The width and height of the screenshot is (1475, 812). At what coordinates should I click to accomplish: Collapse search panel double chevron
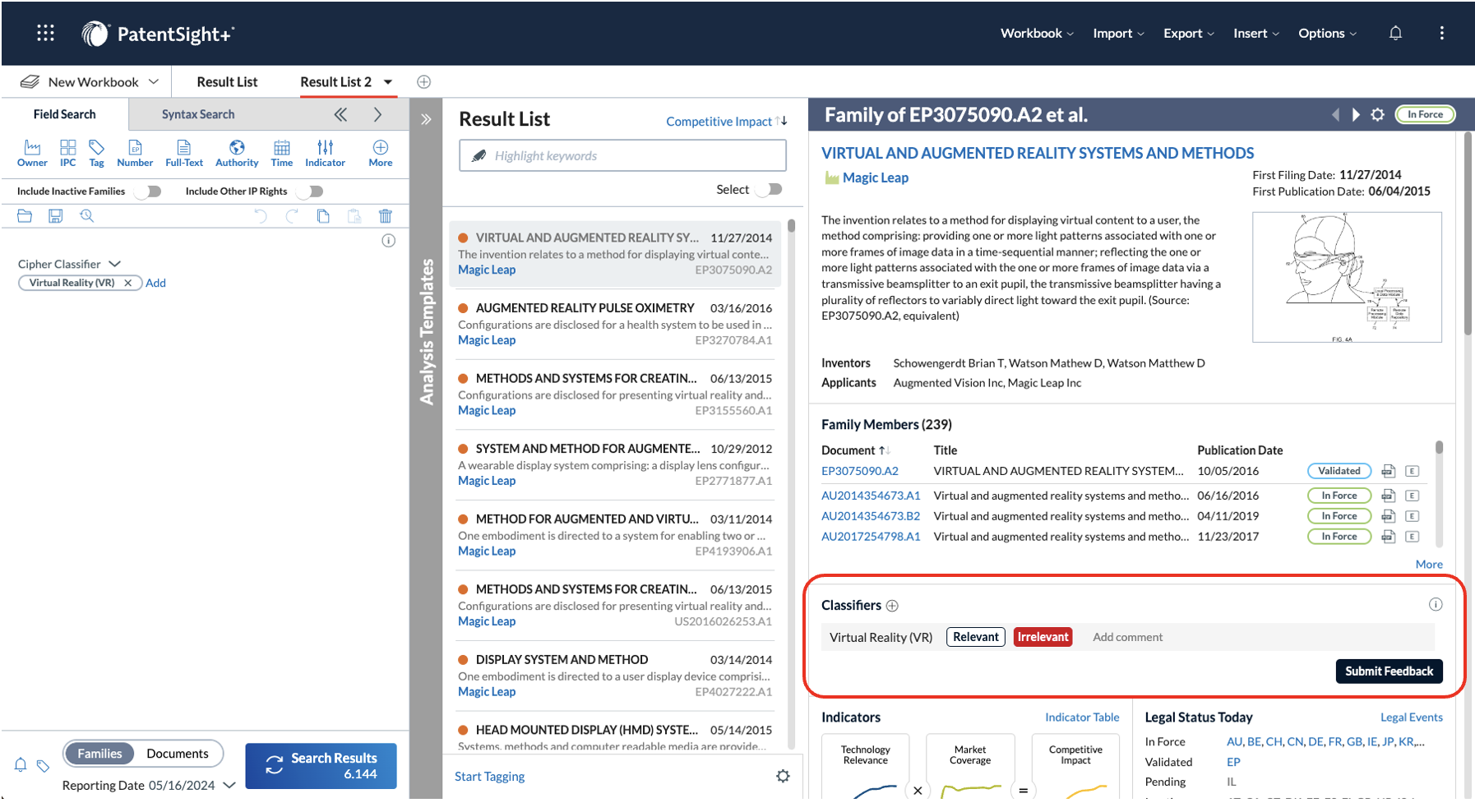(340, 114)
